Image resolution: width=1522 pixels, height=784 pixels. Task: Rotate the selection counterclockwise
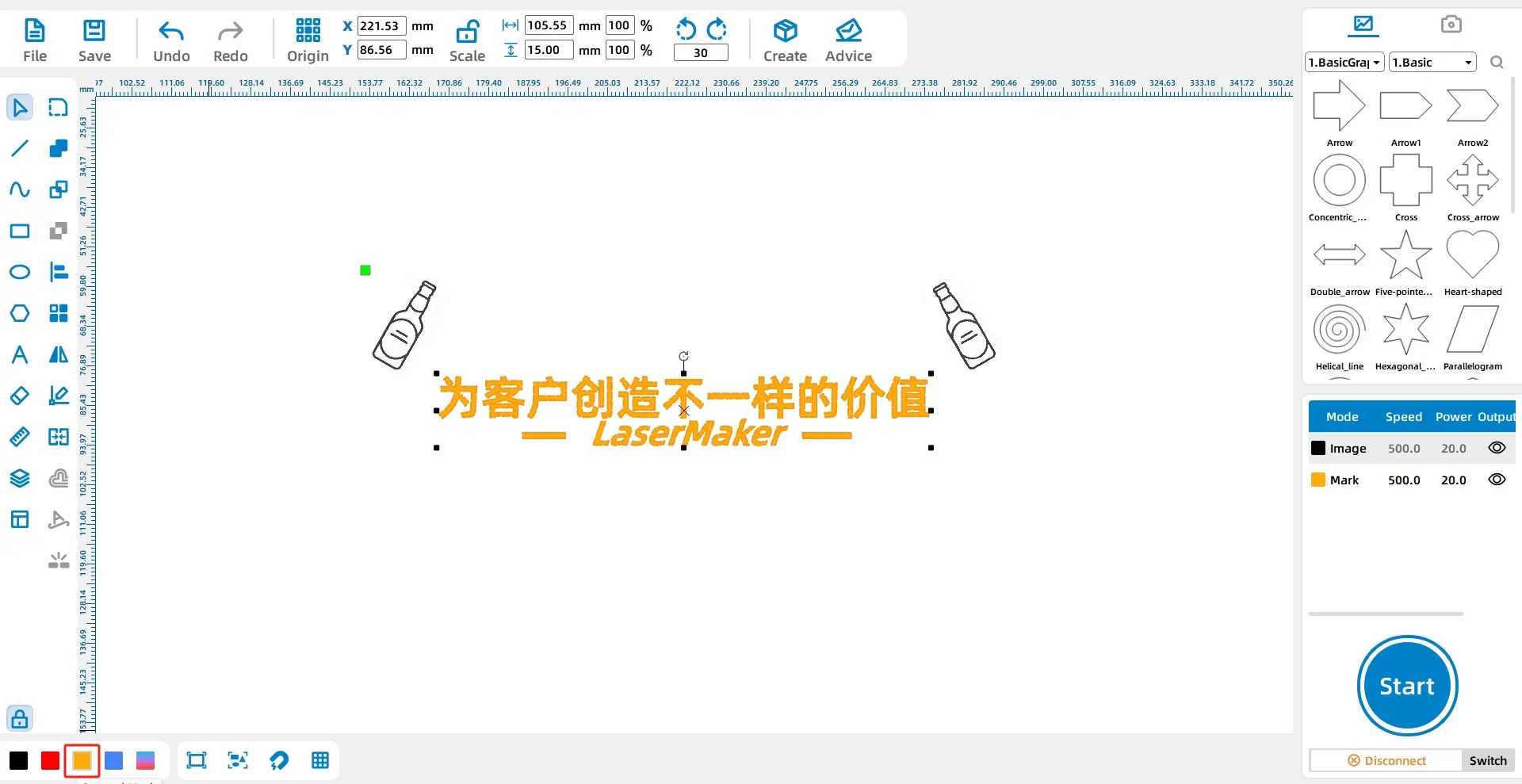point(686,29)
